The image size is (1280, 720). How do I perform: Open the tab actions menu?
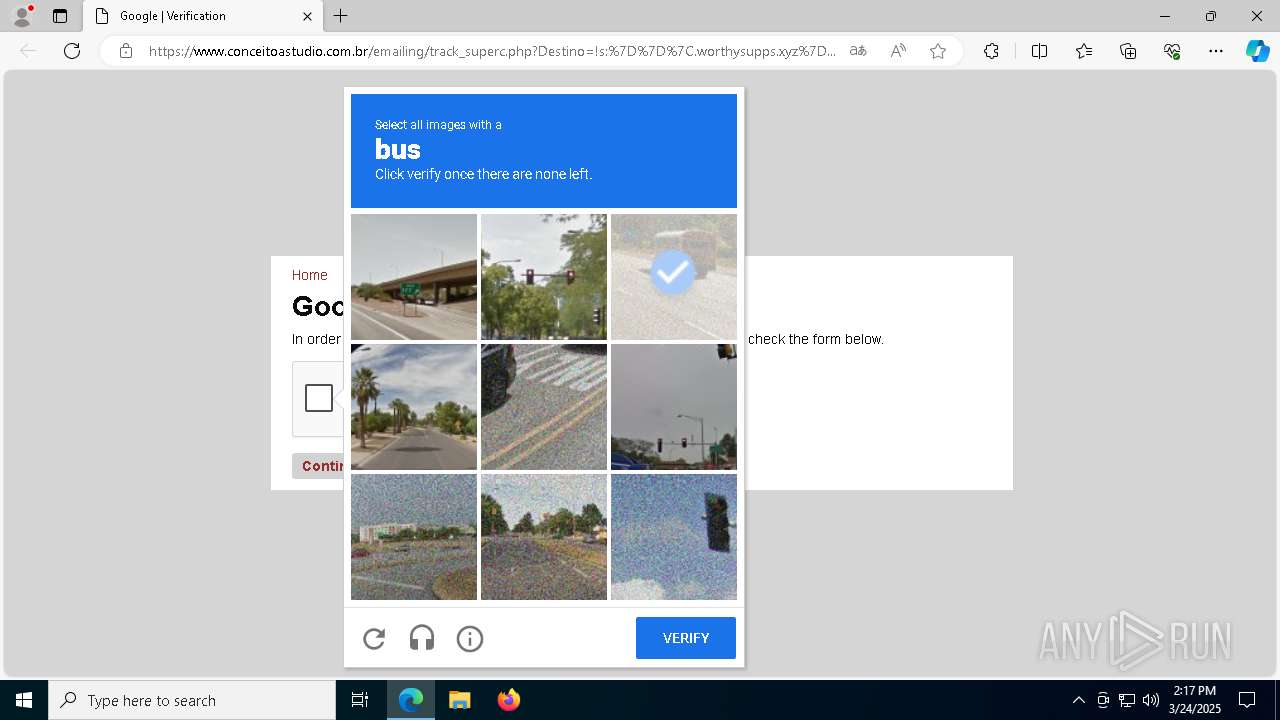point(60,16)
